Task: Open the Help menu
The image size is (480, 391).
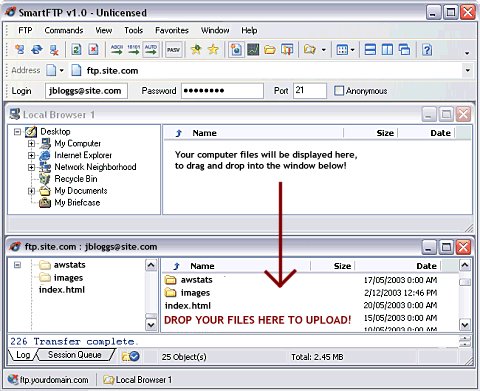Action: (249, 30)
